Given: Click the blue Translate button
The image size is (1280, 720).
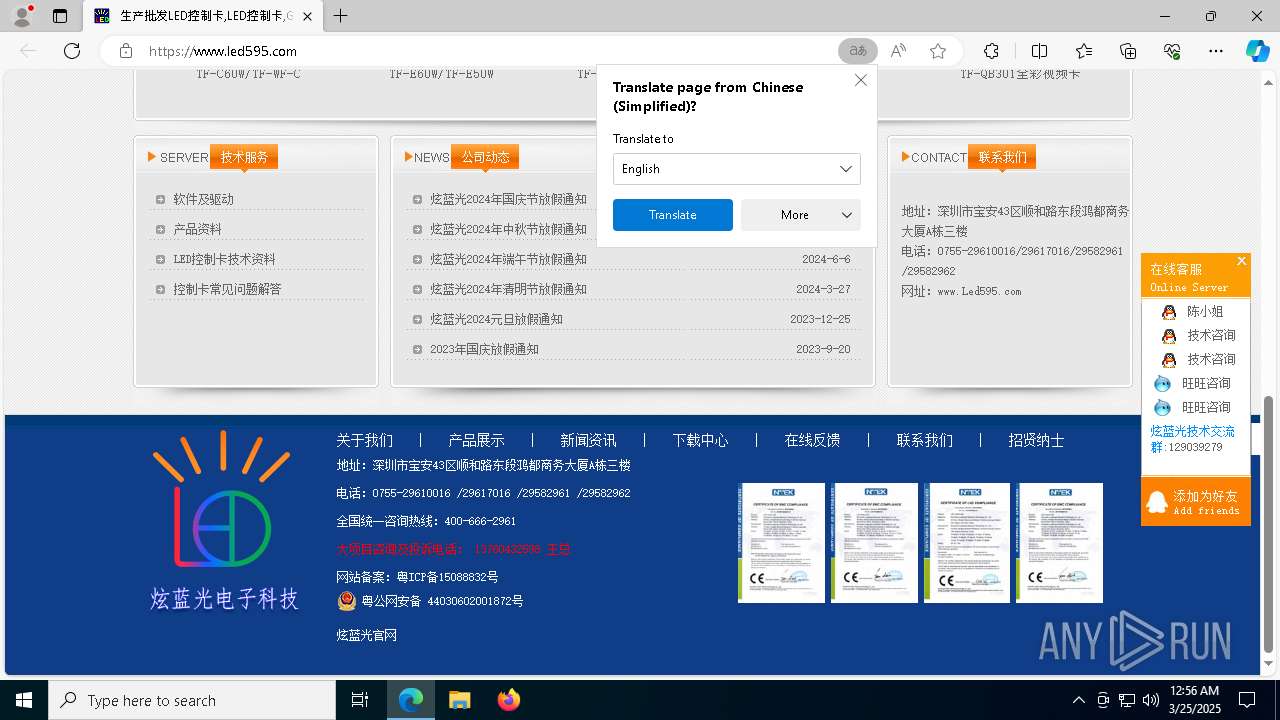Looking at the screenshot, I should click(673, 215).
